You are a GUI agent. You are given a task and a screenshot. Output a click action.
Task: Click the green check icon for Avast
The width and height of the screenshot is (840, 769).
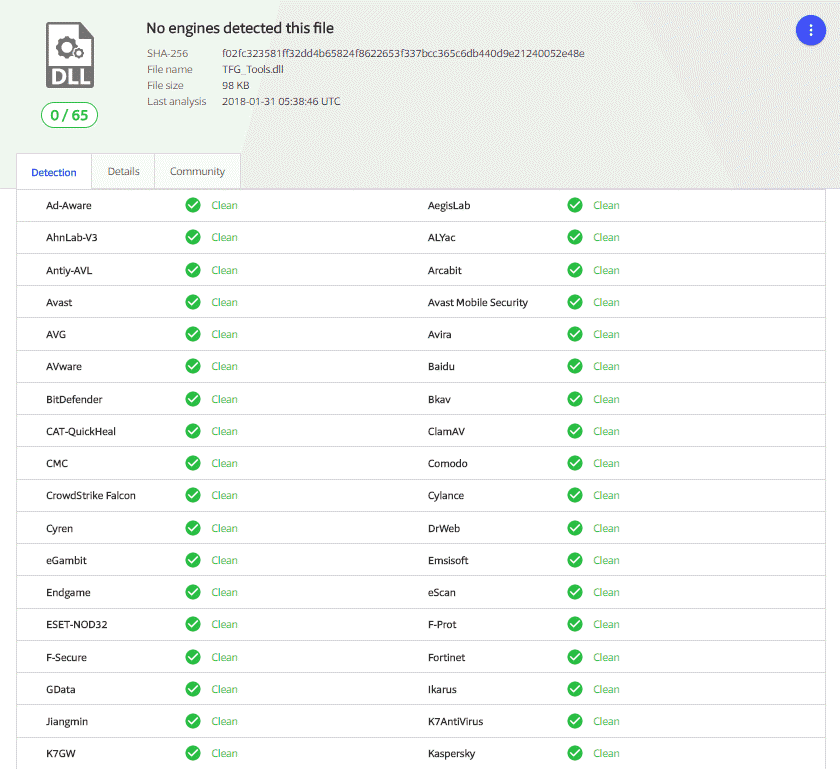[x=193, y=303]
